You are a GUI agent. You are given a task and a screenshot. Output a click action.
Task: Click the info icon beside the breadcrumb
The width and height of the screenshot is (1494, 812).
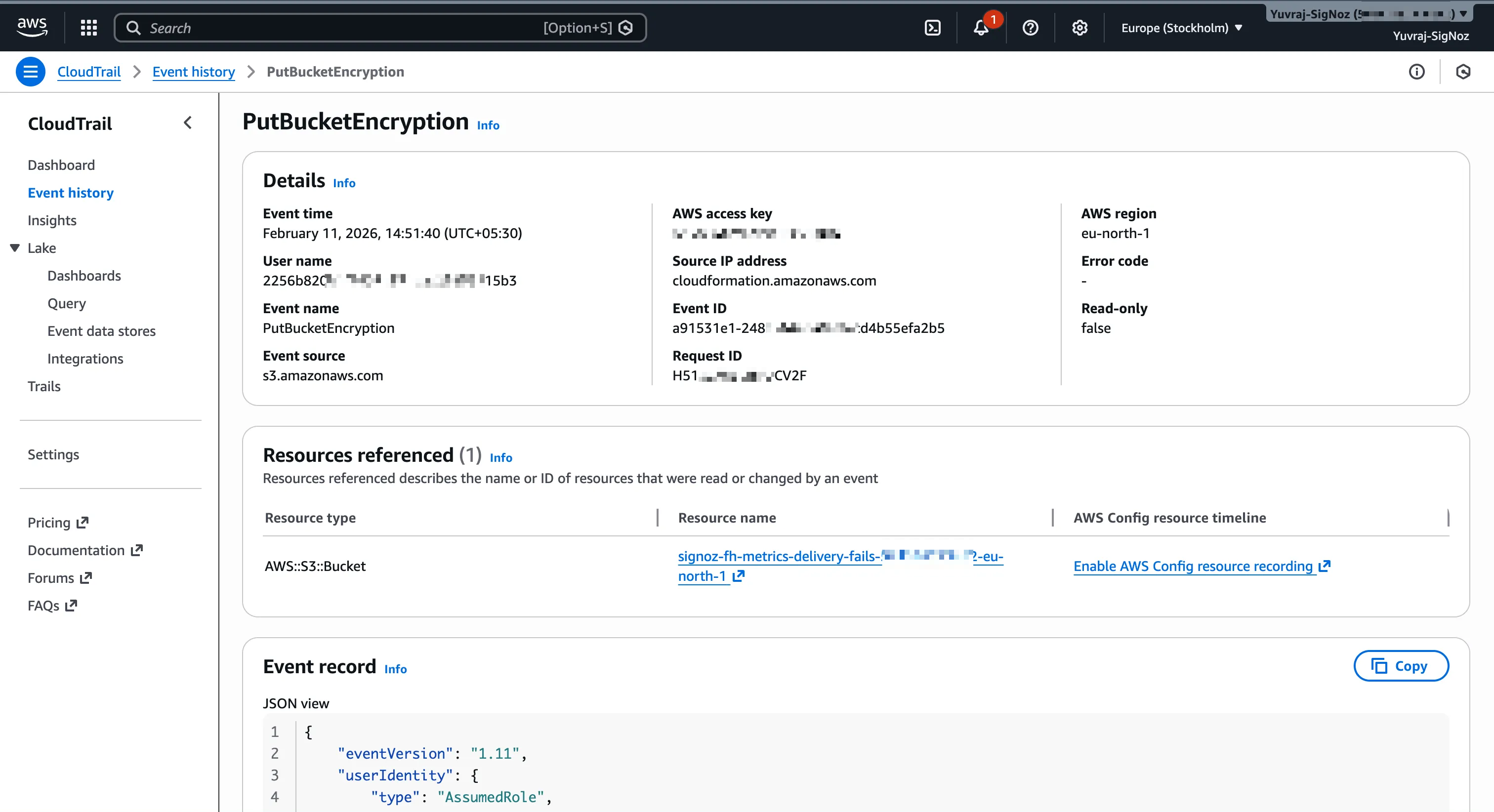[1417, 71]
